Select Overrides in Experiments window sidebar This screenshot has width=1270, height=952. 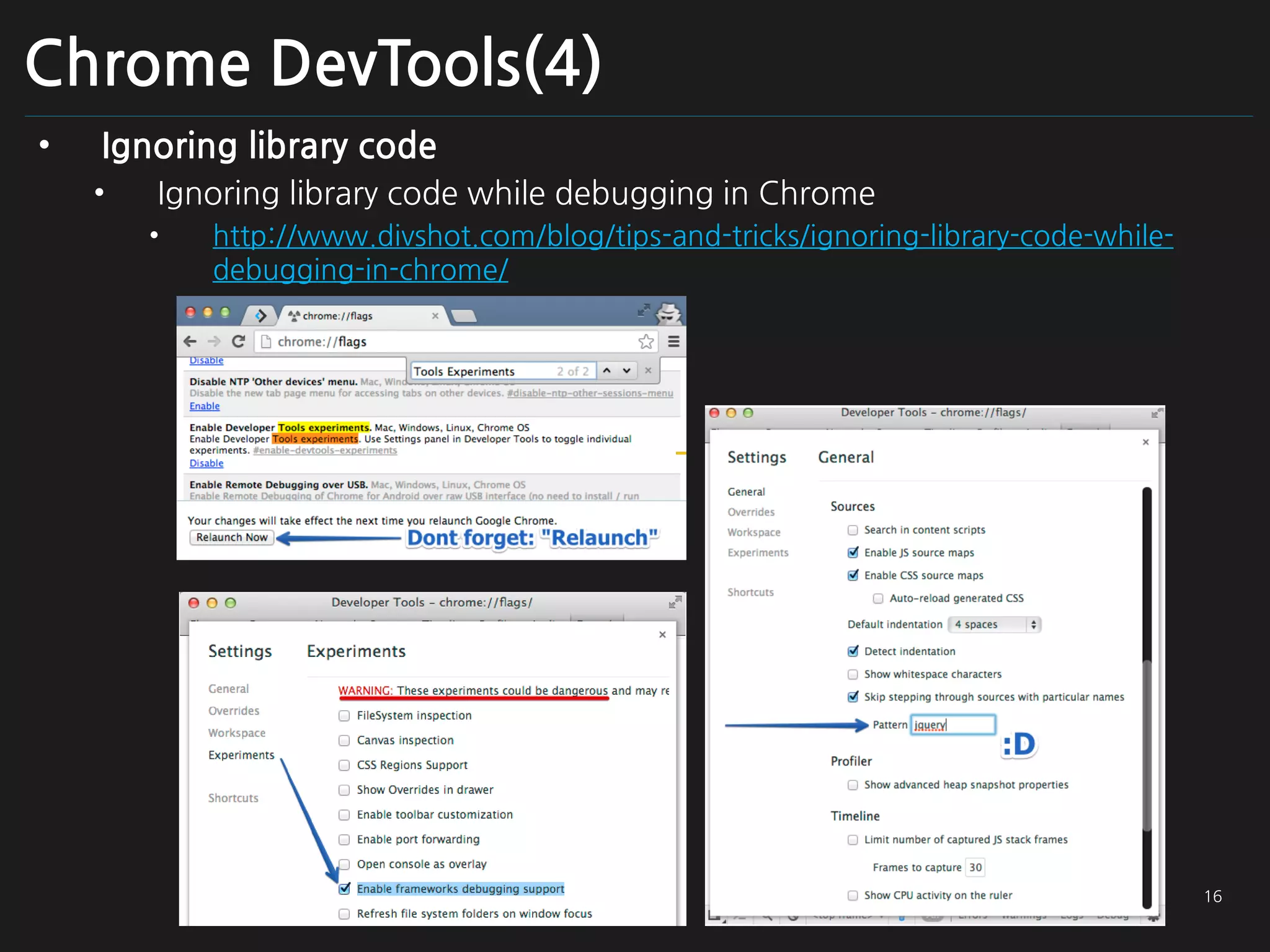click(234, 711)
